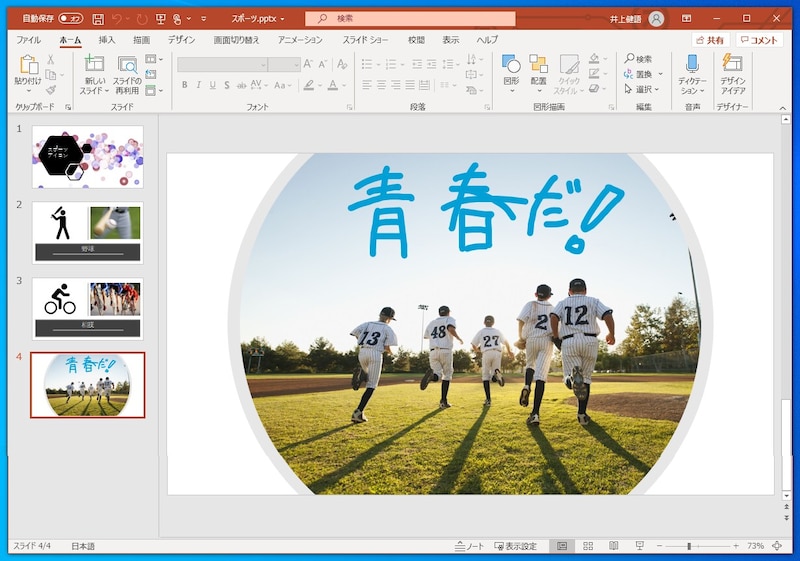Toggle the AutoSave (自動保存) switch

click(71, 18)
